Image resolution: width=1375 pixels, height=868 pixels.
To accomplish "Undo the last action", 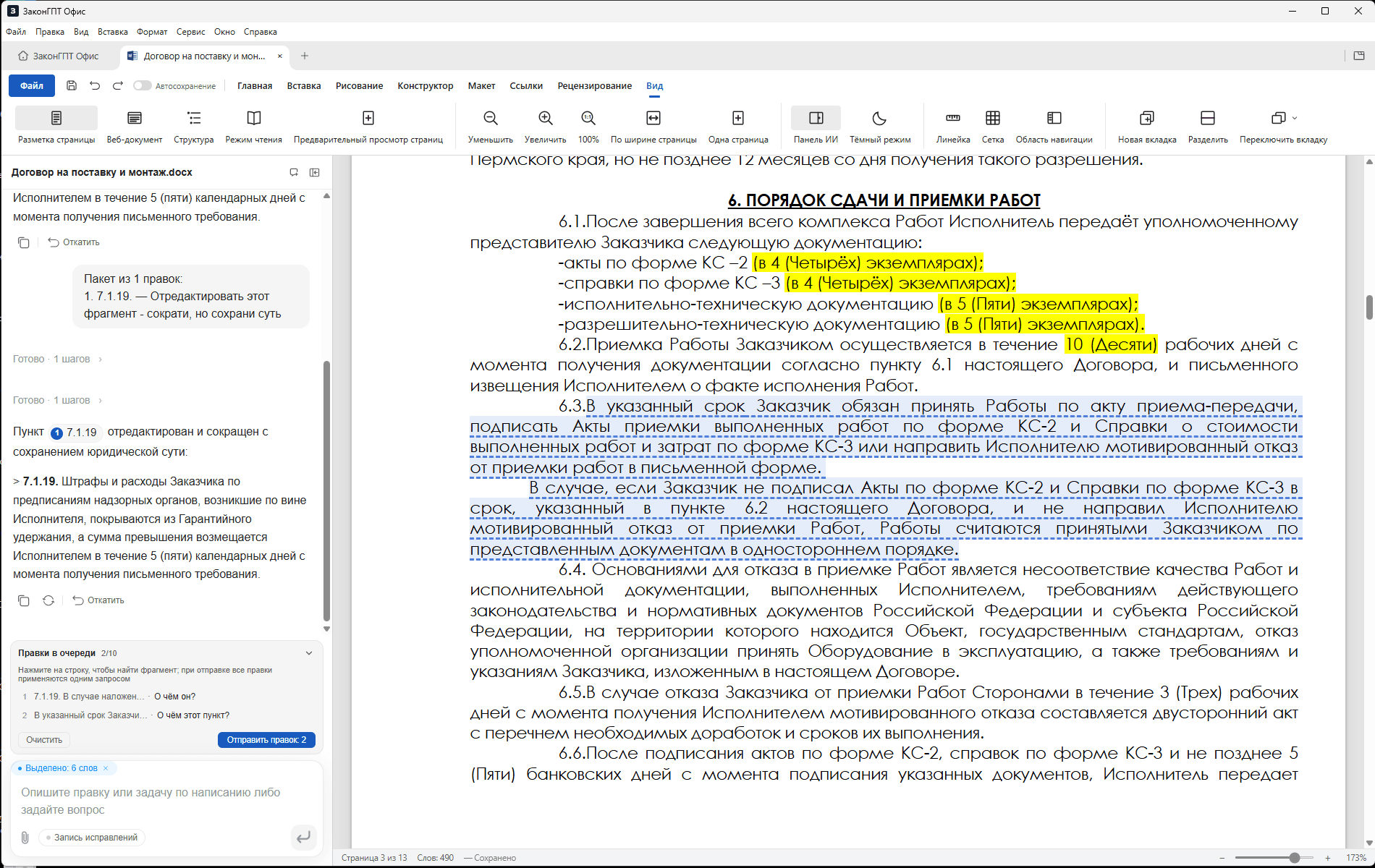I will [x=95, y=85].
